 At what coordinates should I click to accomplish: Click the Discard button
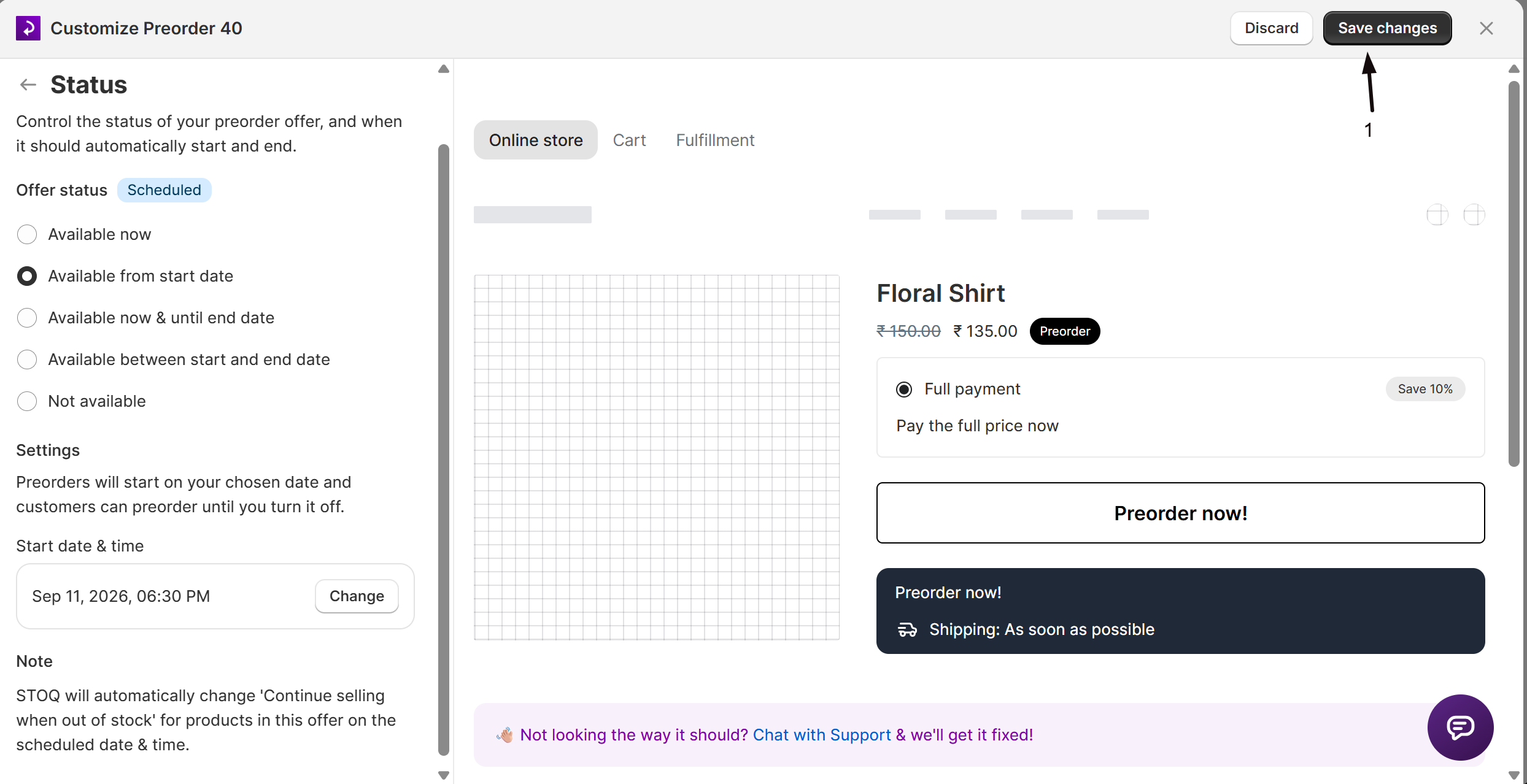[x=1271, y=28]
